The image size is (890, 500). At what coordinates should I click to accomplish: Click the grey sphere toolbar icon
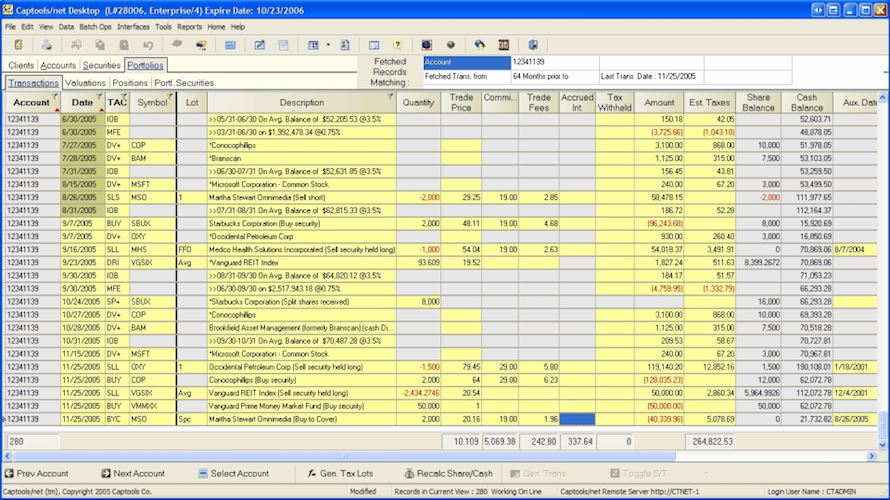(x=451, y=45)
